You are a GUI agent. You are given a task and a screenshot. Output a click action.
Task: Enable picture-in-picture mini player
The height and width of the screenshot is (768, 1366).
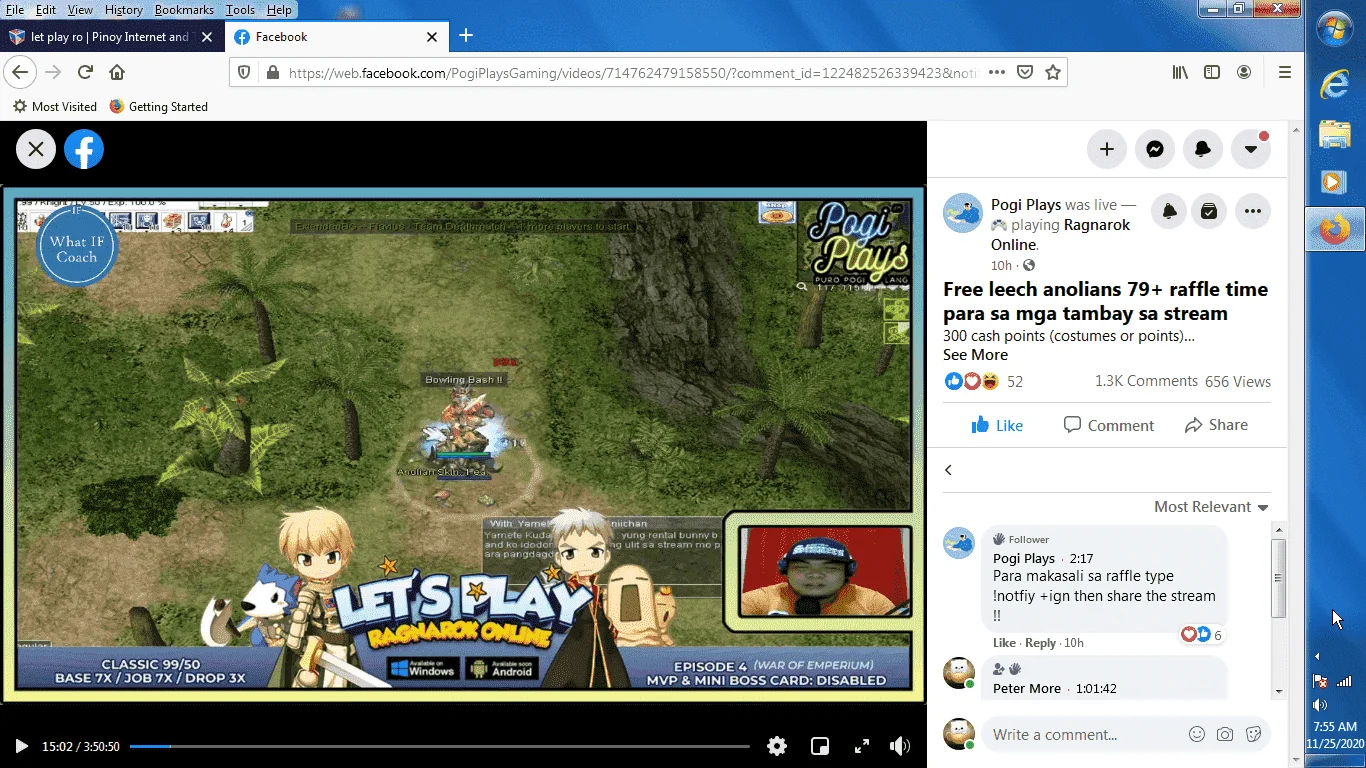(x=820, y=746)
